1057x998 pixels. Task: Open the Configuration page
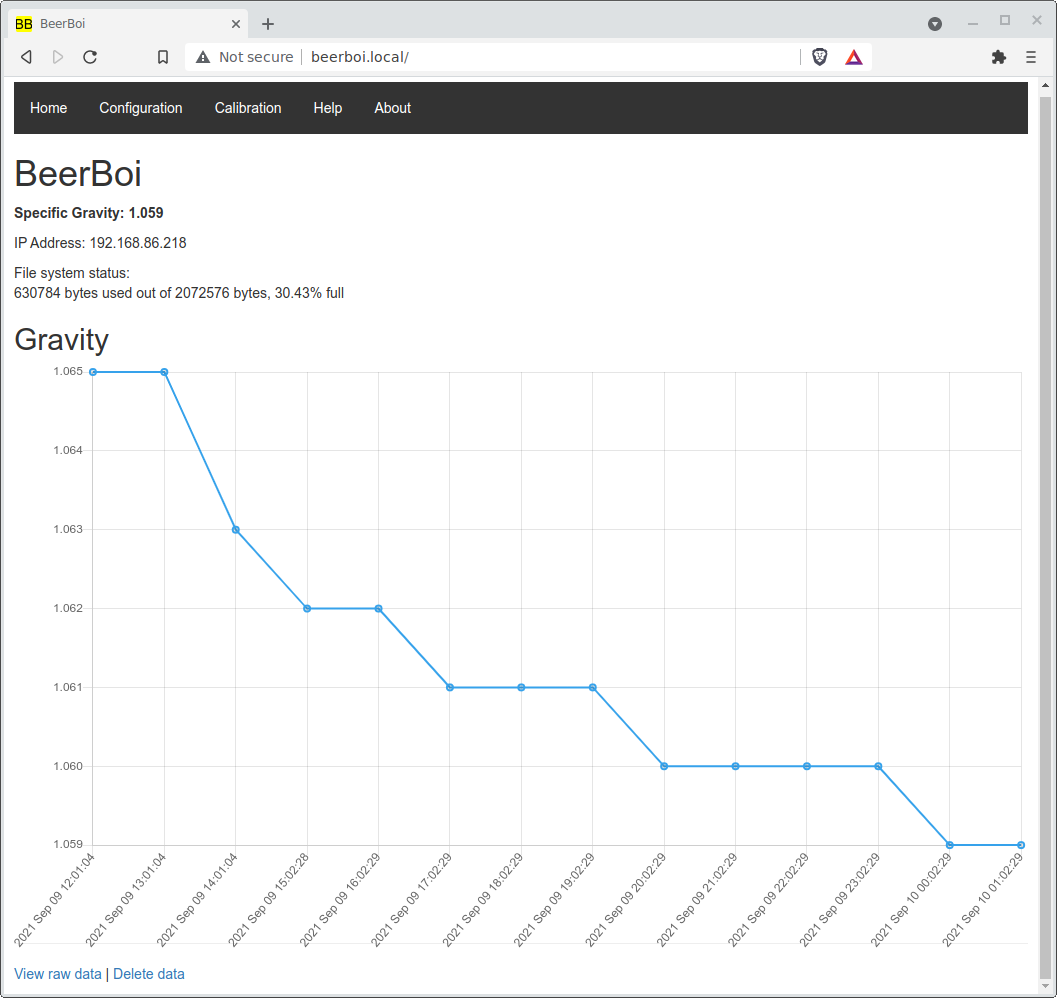[141, 108]
